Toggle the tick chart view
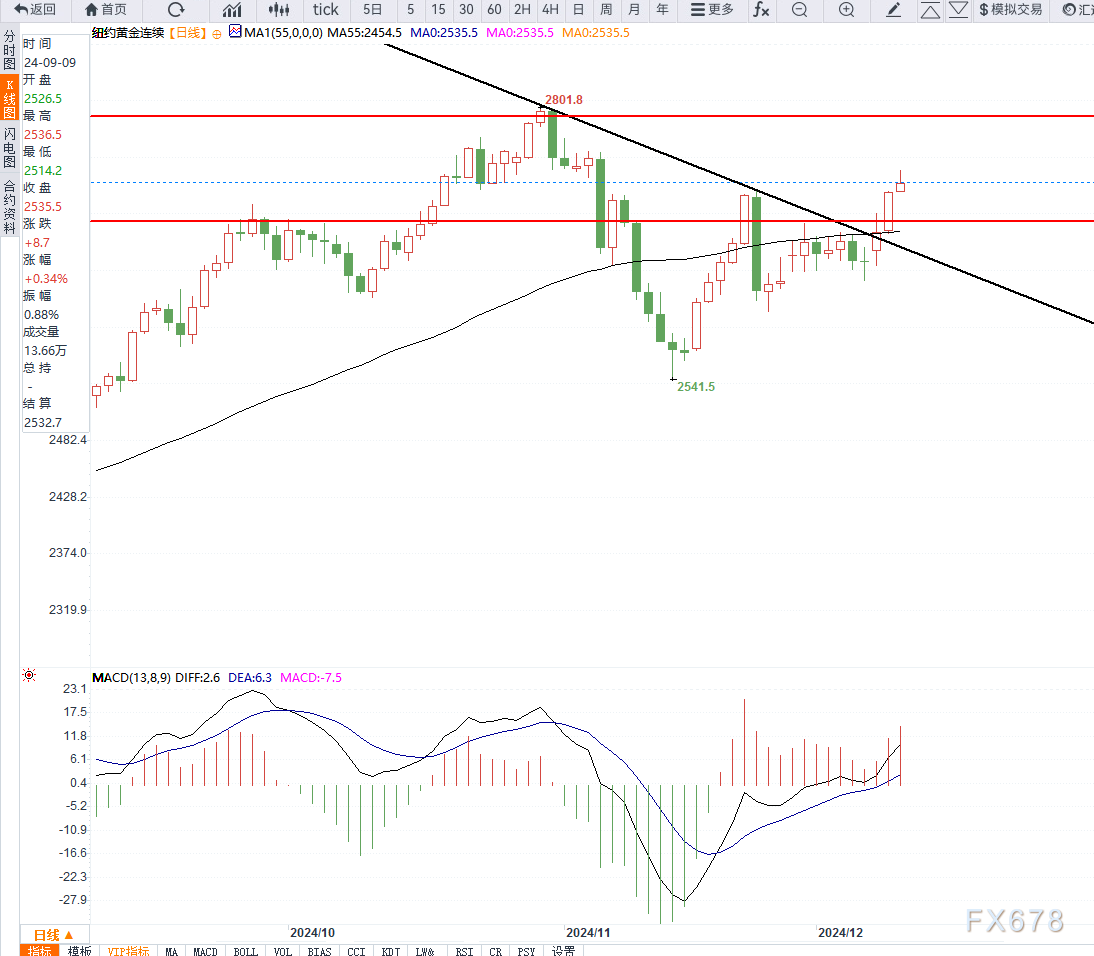1094x956 pixels. 325,10
